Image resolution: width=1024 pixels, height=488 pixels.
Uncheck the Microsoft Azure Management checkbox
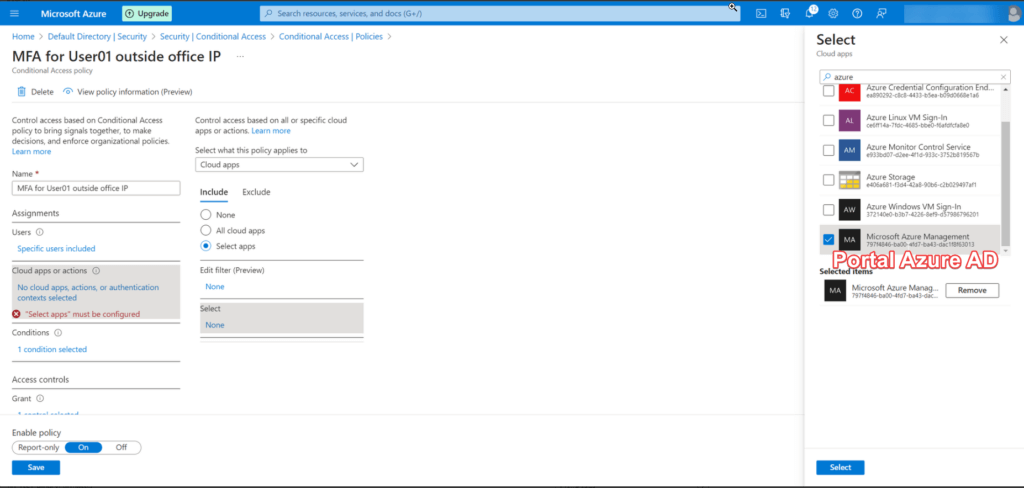coord(828,240)
